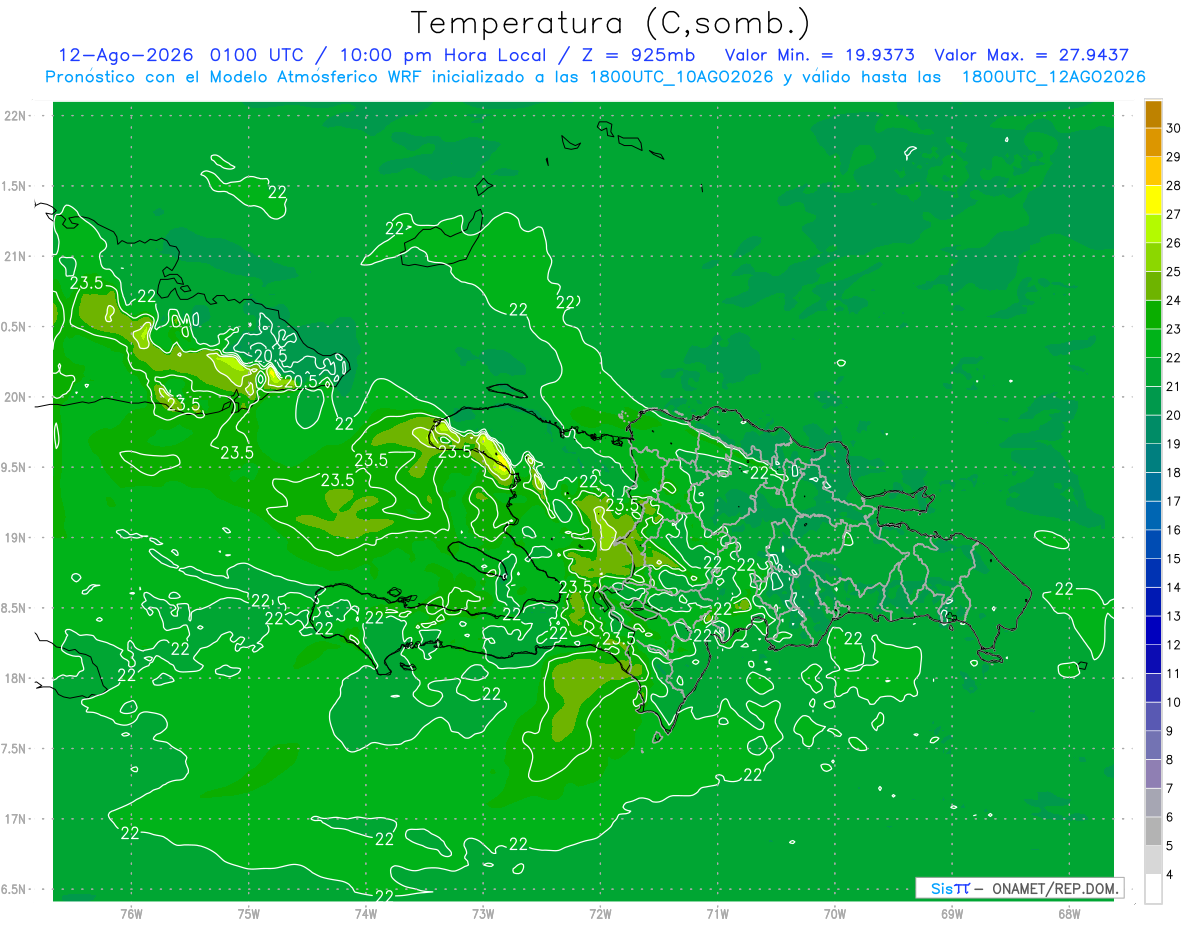
Task: Click the '0100 UTC' time text
Action: coord(258,55)
